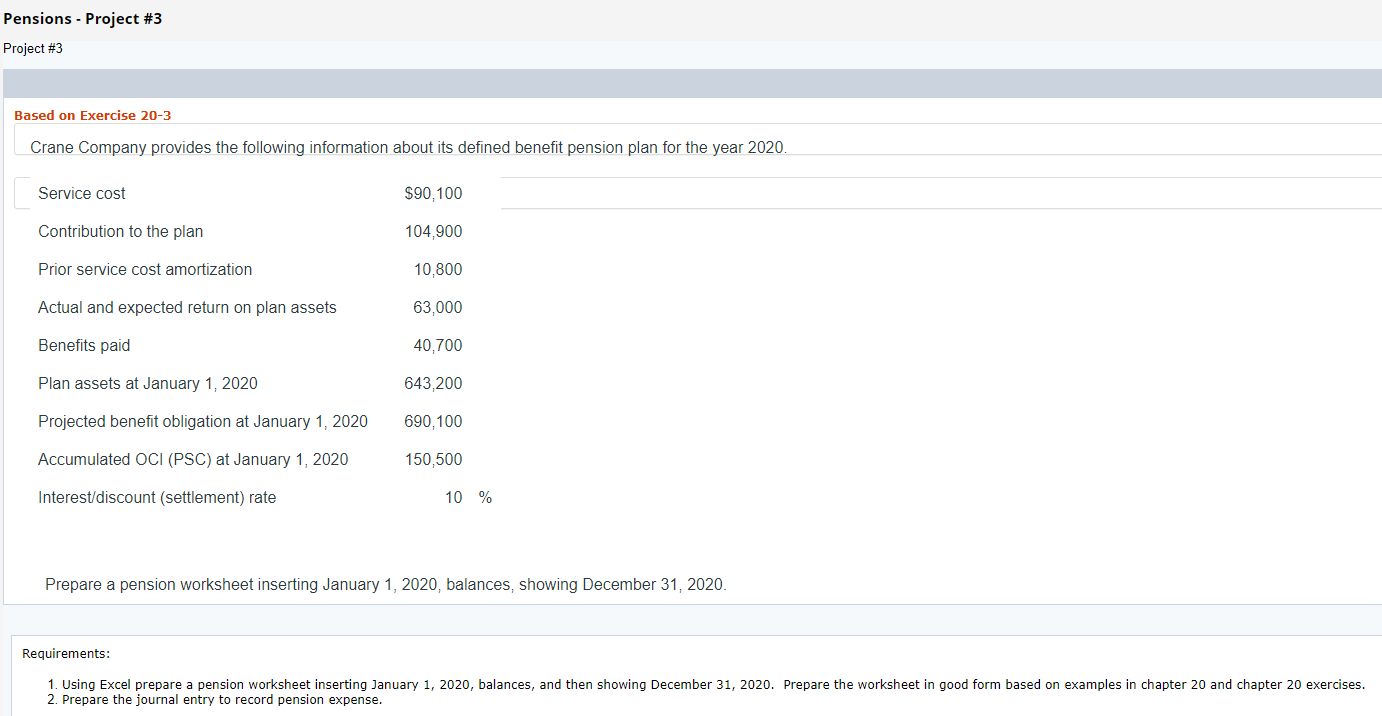Viewport: 1382px width, 716px height.
Task: Click the 'Pensions - Project #3' heading
Action: click(x=82, y=19)
